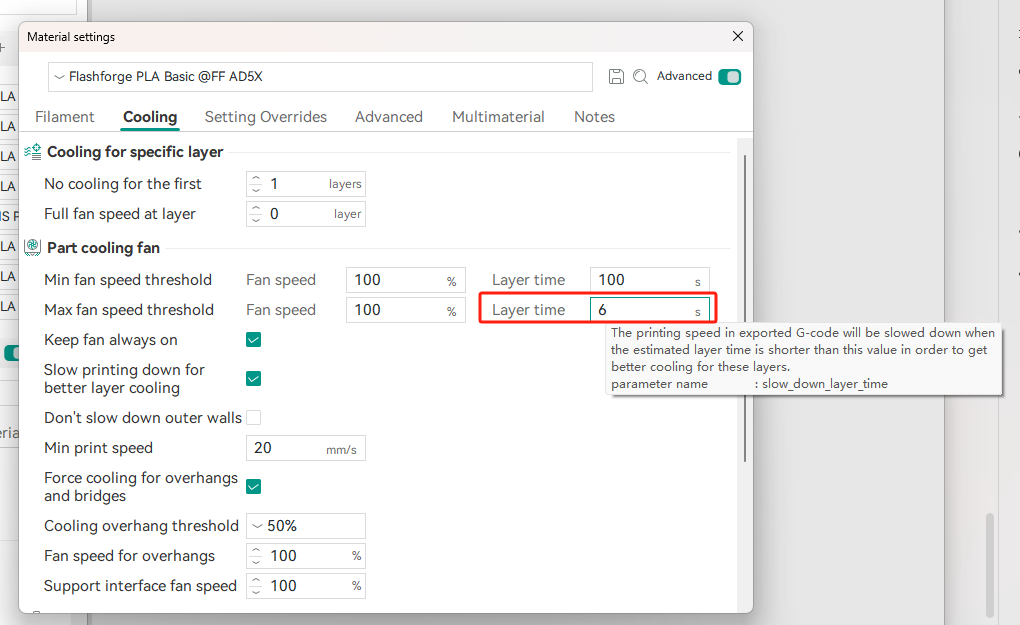Click the save preset floppy disk icon
The width and height of the screenshot is (1020, 625).
[x=616, y=77]
